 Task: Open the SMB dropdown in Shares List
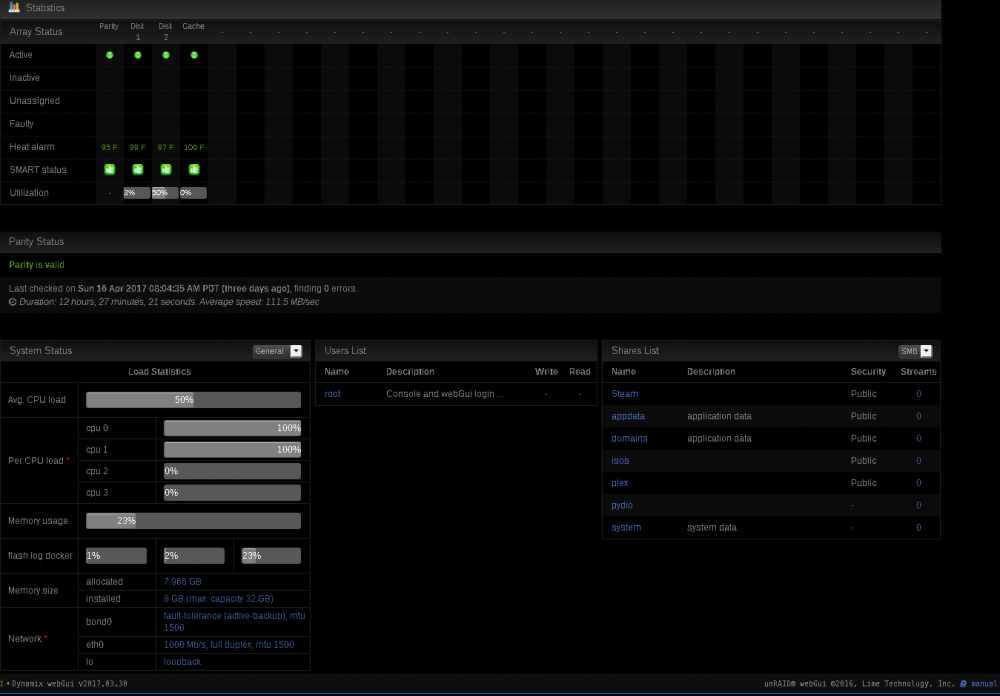coord(915,351)
